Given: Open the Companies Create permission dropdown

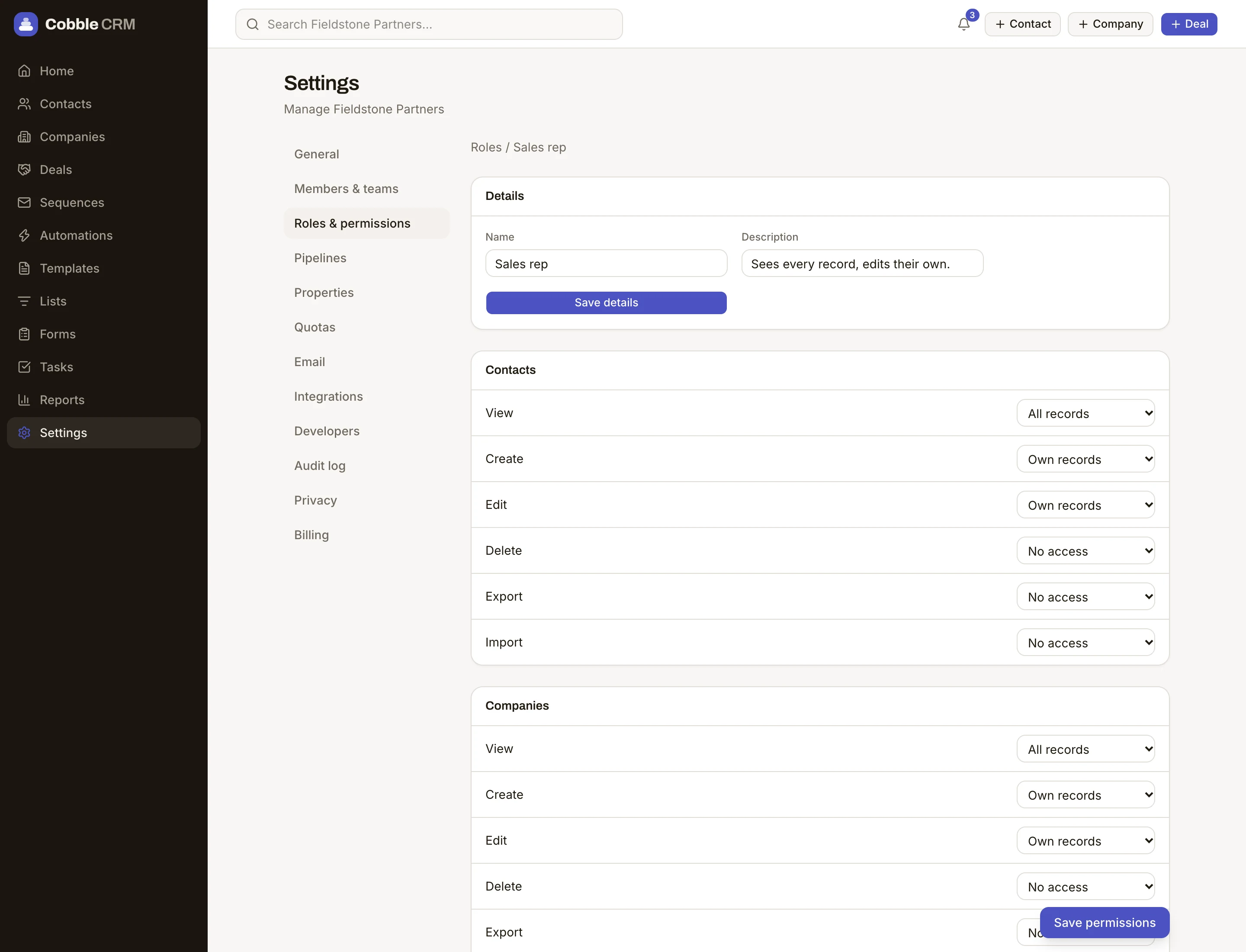Looking at the screenshot, I should [1085, 795].
